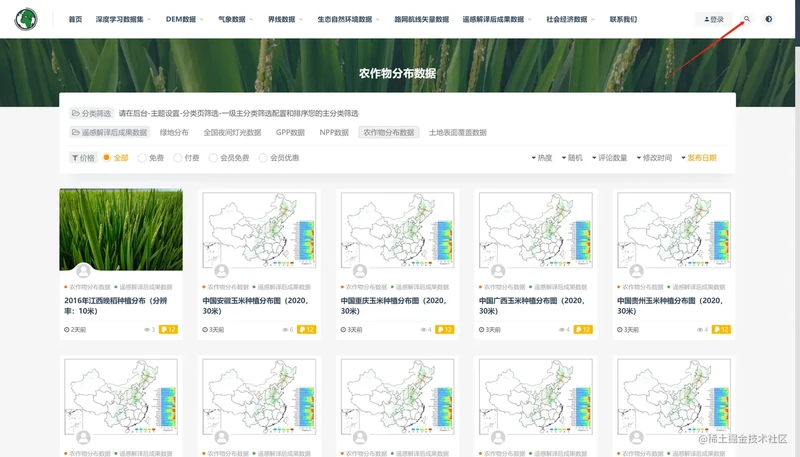This screenshot has width=800, height=457.
Task: Select the 全国夜间灯光数据 category filter
Action: coord(232,133)
